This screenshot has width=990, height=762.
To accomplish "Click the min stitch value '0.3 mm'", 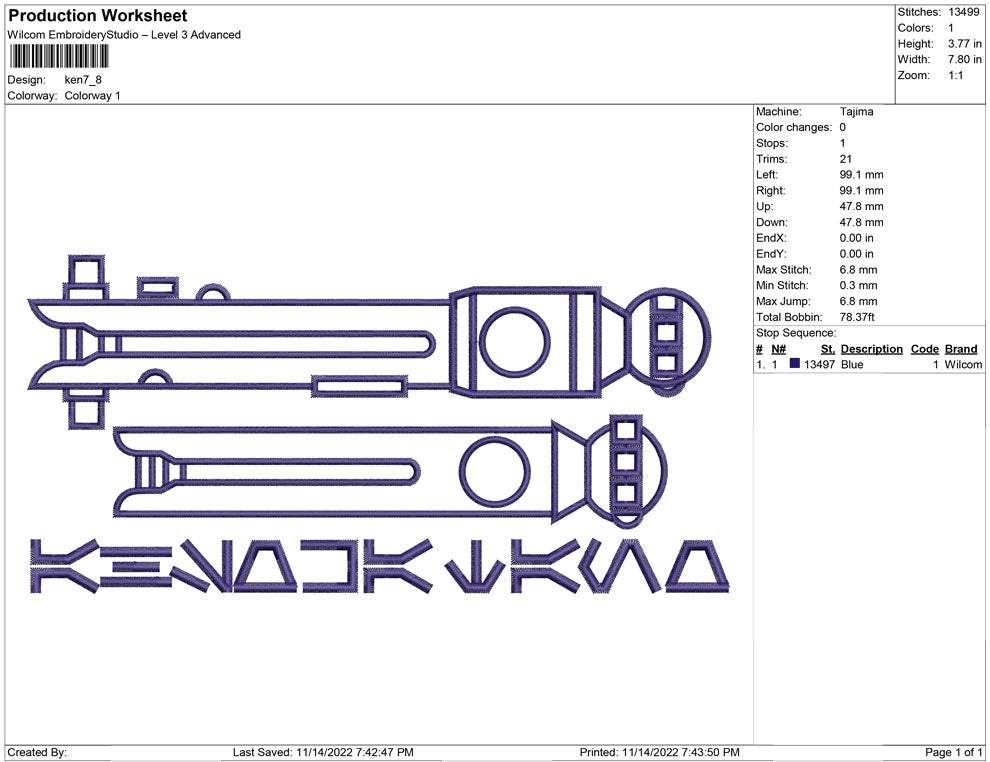I will (x=859, y=285).
